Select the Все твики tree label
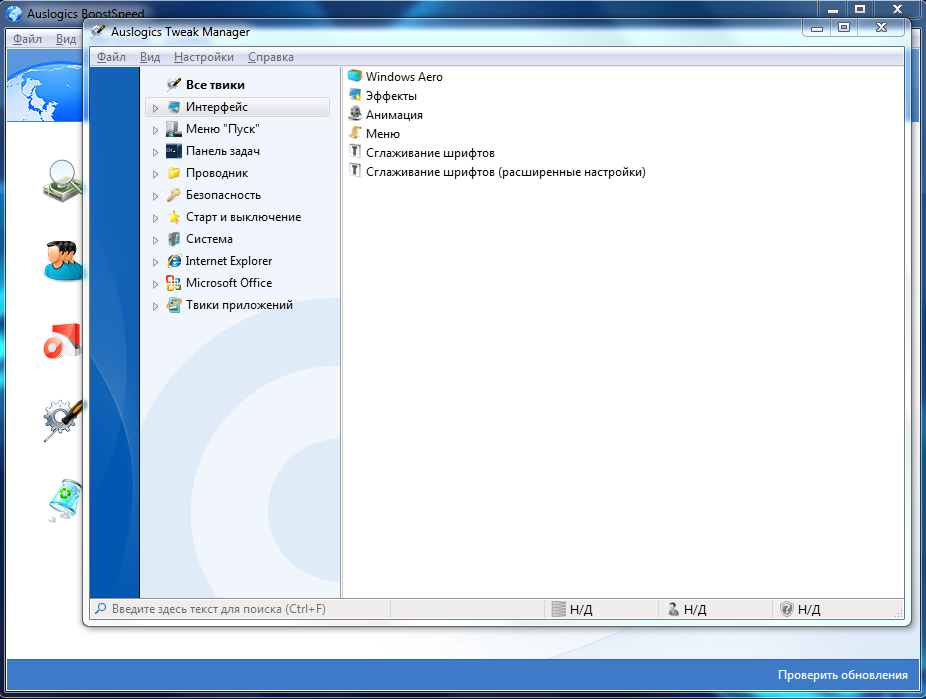 click(215, 84)
